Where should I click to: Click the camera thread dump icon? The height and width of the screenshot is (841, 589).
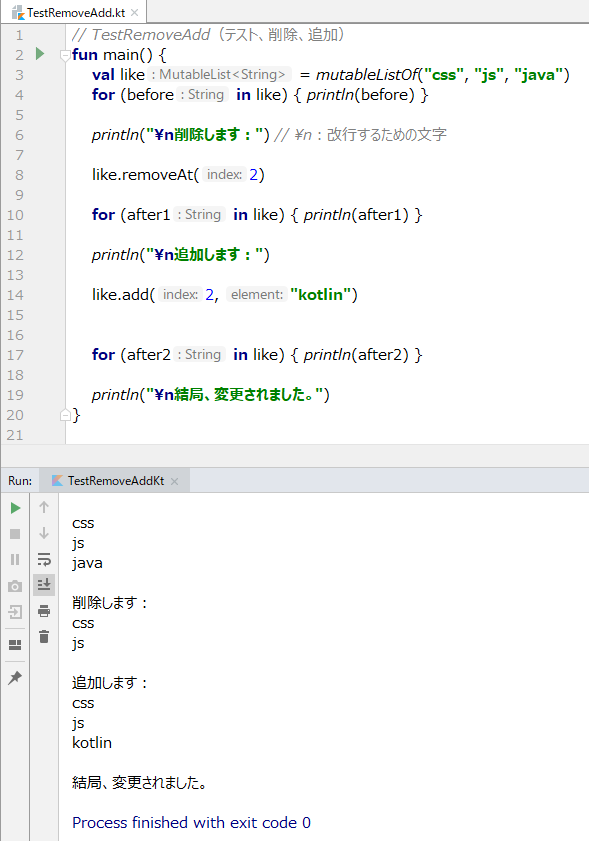coord(16,586)
